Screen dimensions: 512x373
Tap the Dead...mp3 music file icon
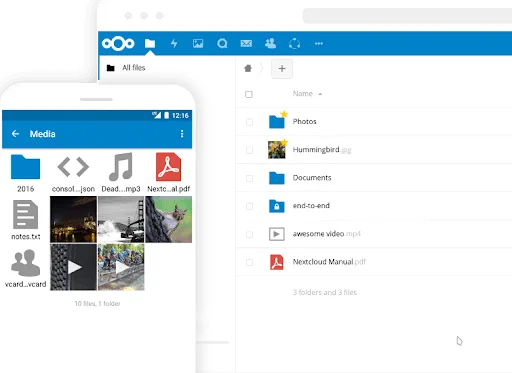[x=121, y=167]
